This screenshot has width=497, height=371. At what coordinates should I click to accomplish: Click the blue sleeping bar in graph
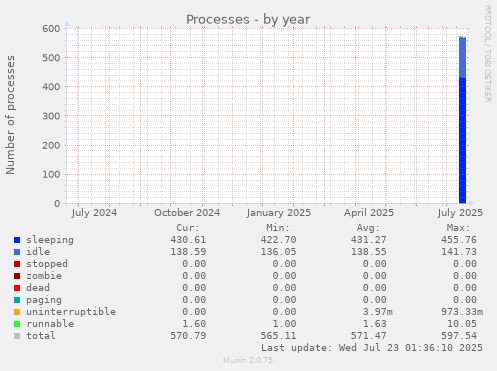pyautogui.click(x=462, y=140)
